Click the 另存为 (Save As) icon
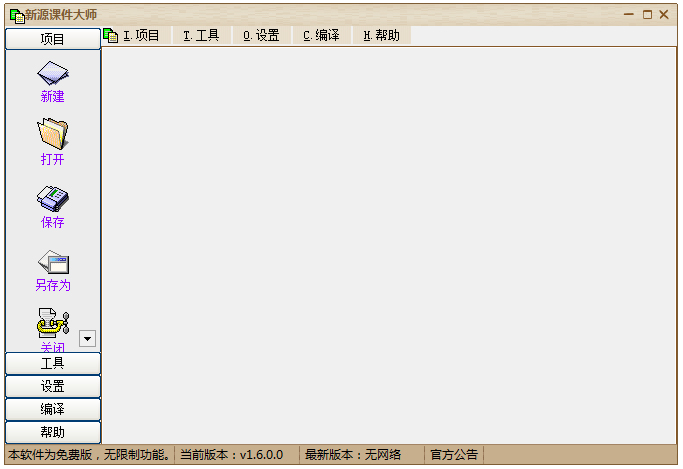Viewport: 683px width, 469px height. pos(53,262)
